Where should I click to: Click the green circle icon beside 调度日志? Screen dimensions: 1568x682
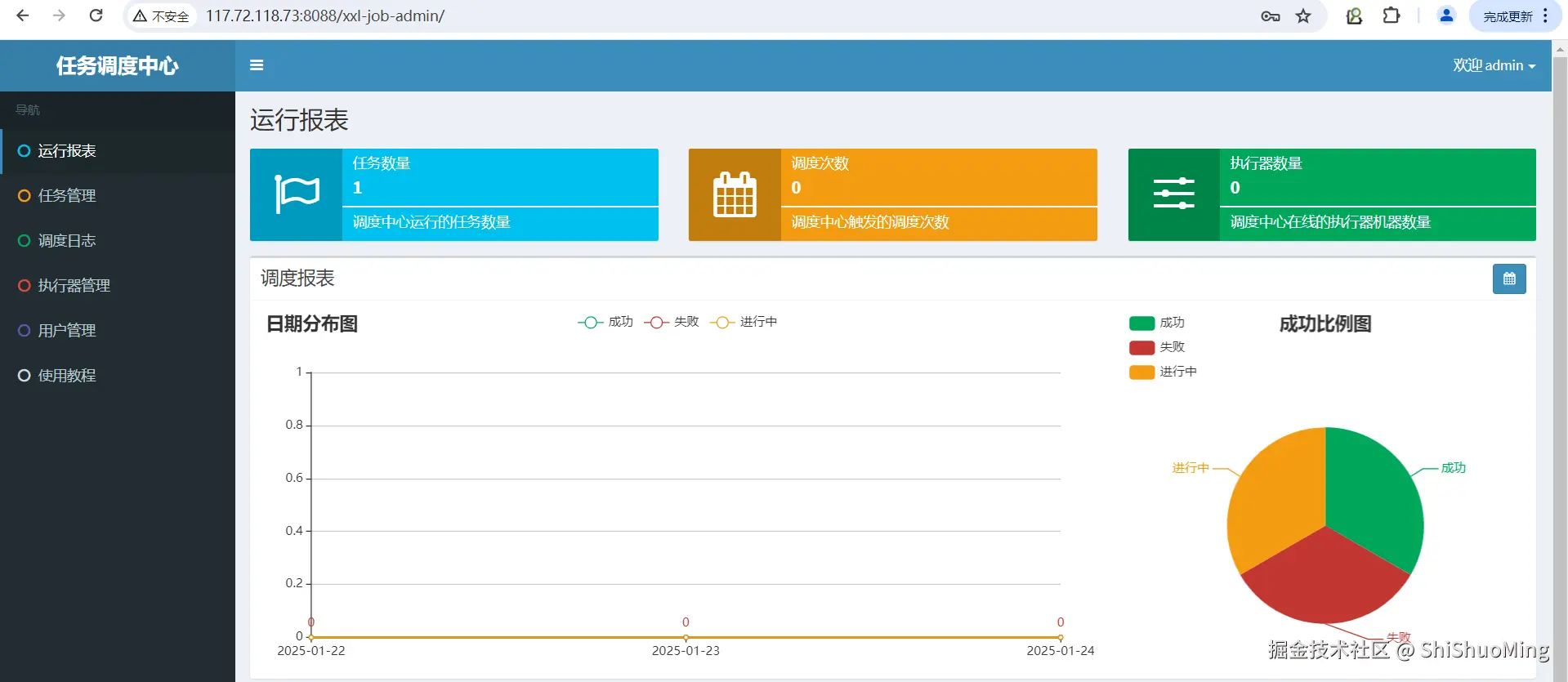tap(25, 241)
